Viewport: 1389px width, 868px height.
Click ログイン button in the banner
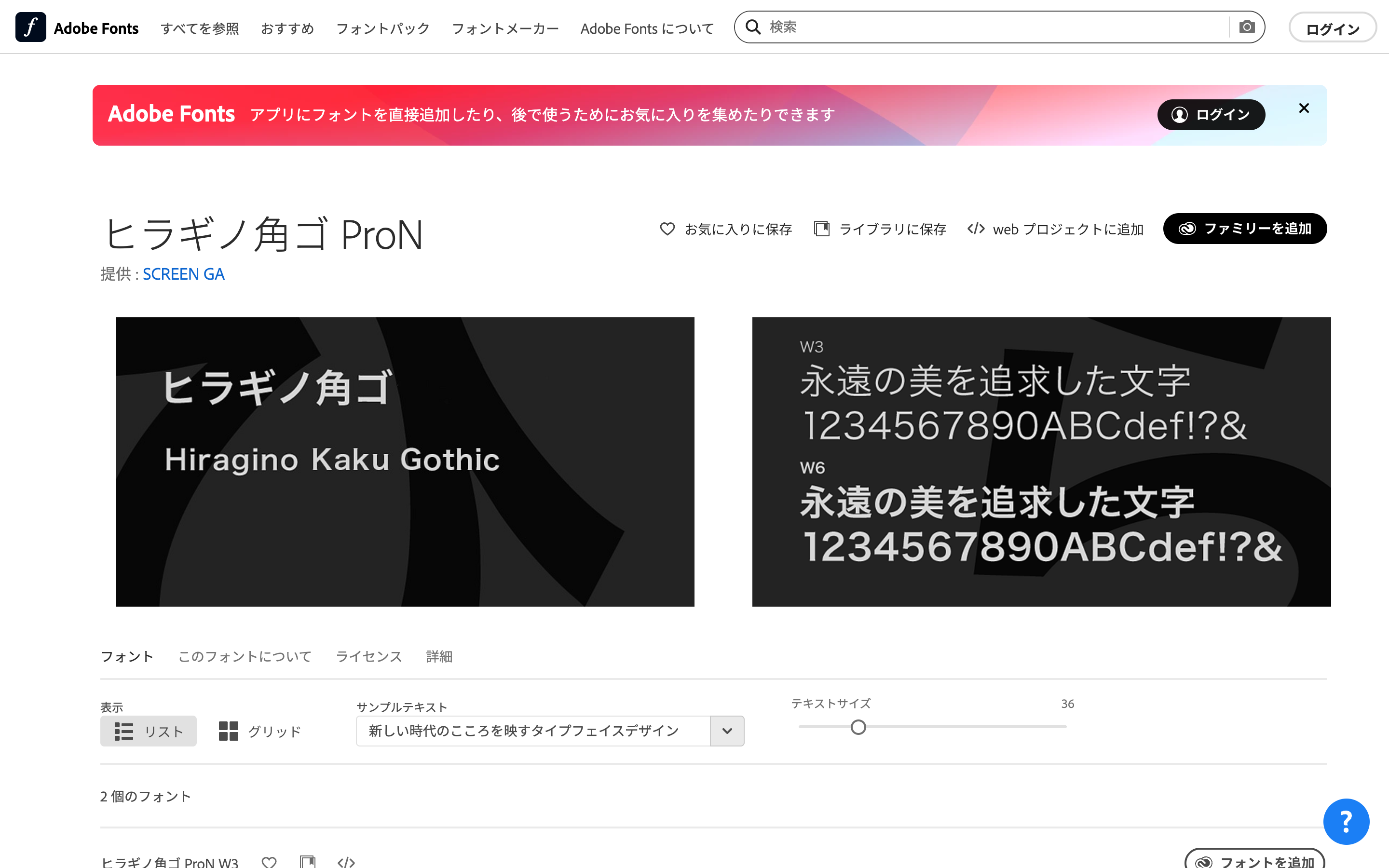click(x=1211, y=115)
